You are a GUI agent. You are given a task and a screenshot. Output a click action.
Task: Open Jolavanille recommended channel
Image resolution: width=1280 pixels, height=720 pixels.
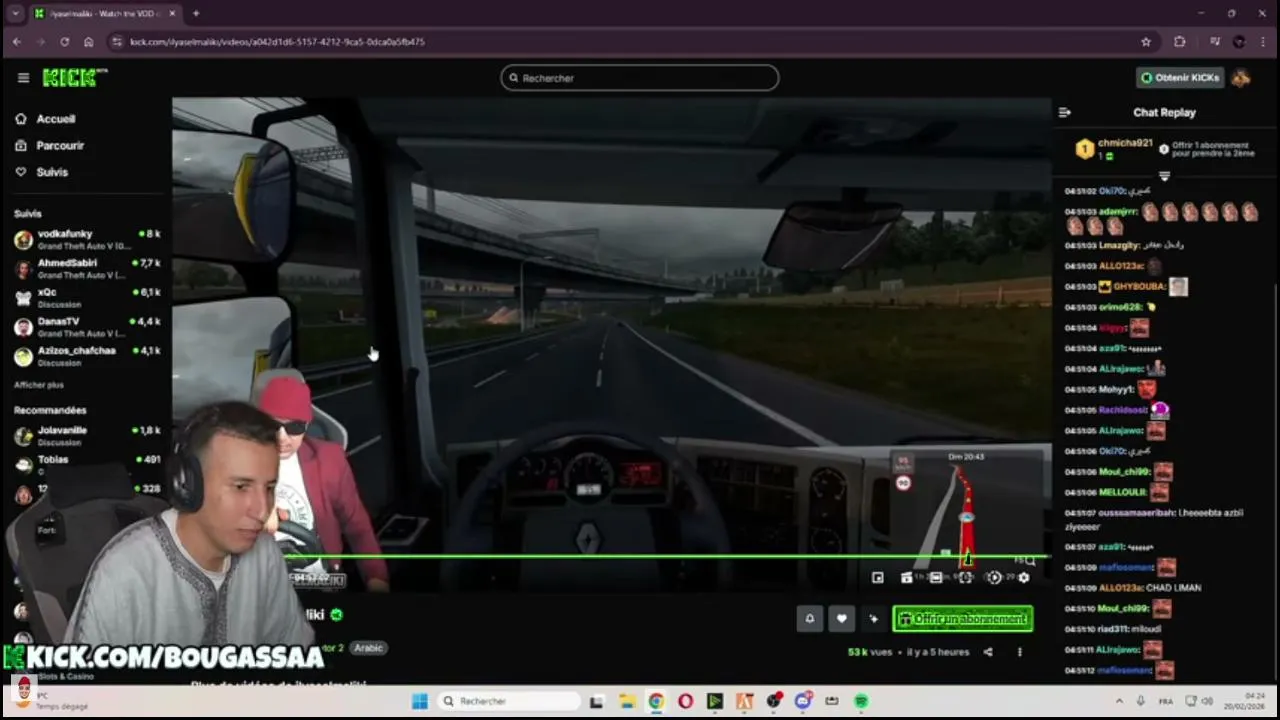[87, 436]
